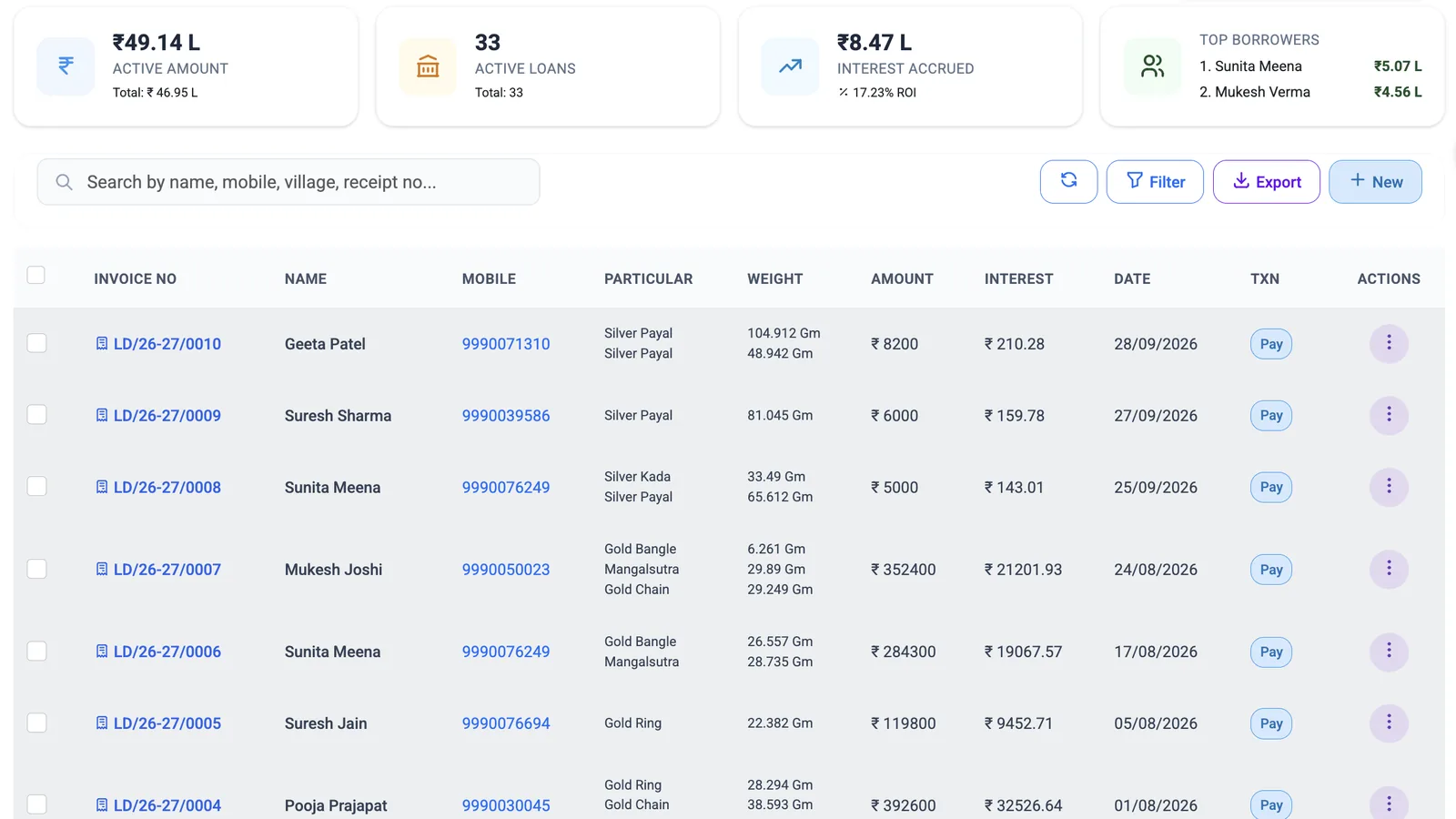Check the box for Geeta Patel row
The image size is (1456, 819).
(36, 343)
